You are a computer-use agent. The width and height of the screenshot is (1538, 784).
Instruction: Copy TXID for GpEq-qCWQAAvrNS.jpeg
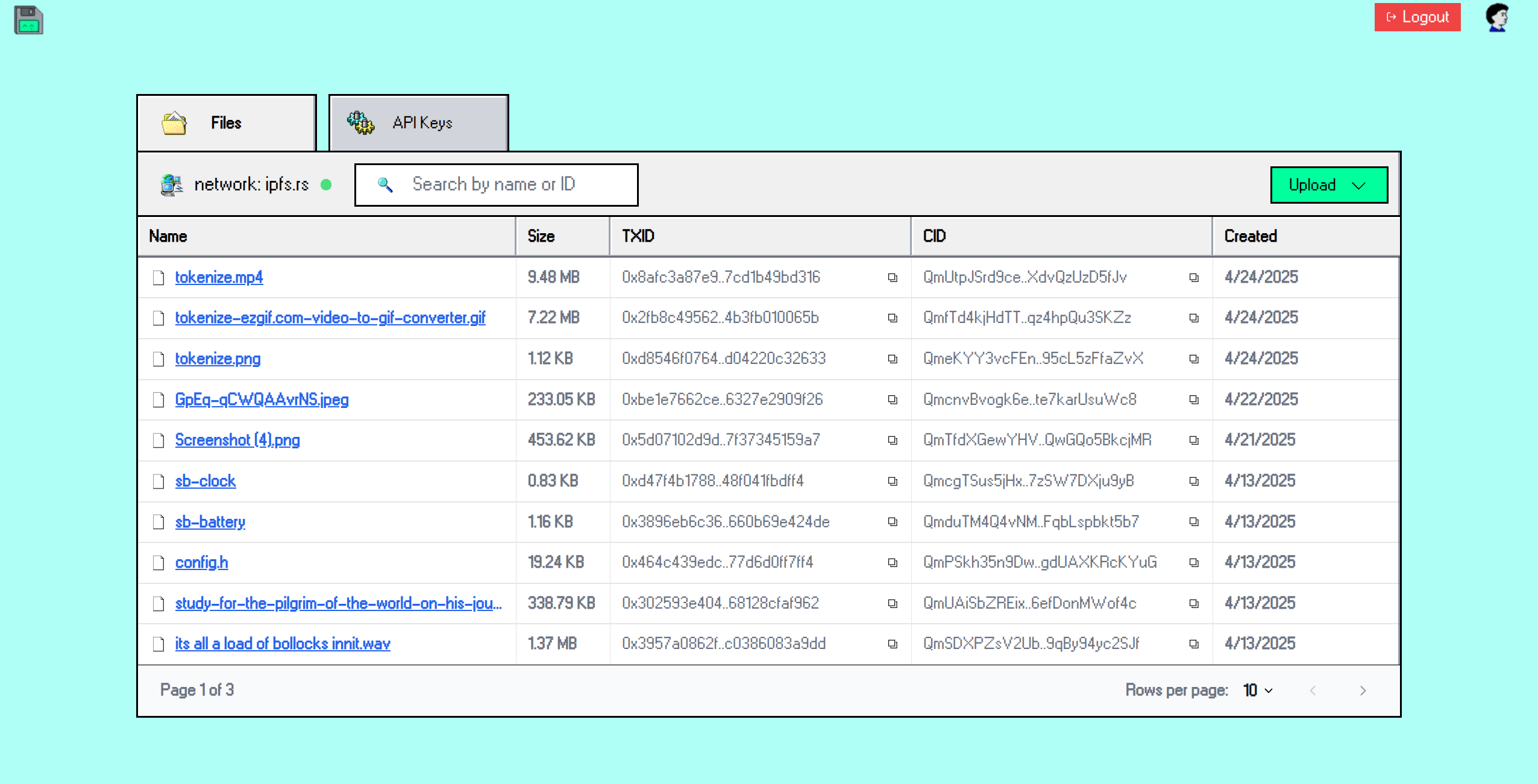tap(893, 400)
